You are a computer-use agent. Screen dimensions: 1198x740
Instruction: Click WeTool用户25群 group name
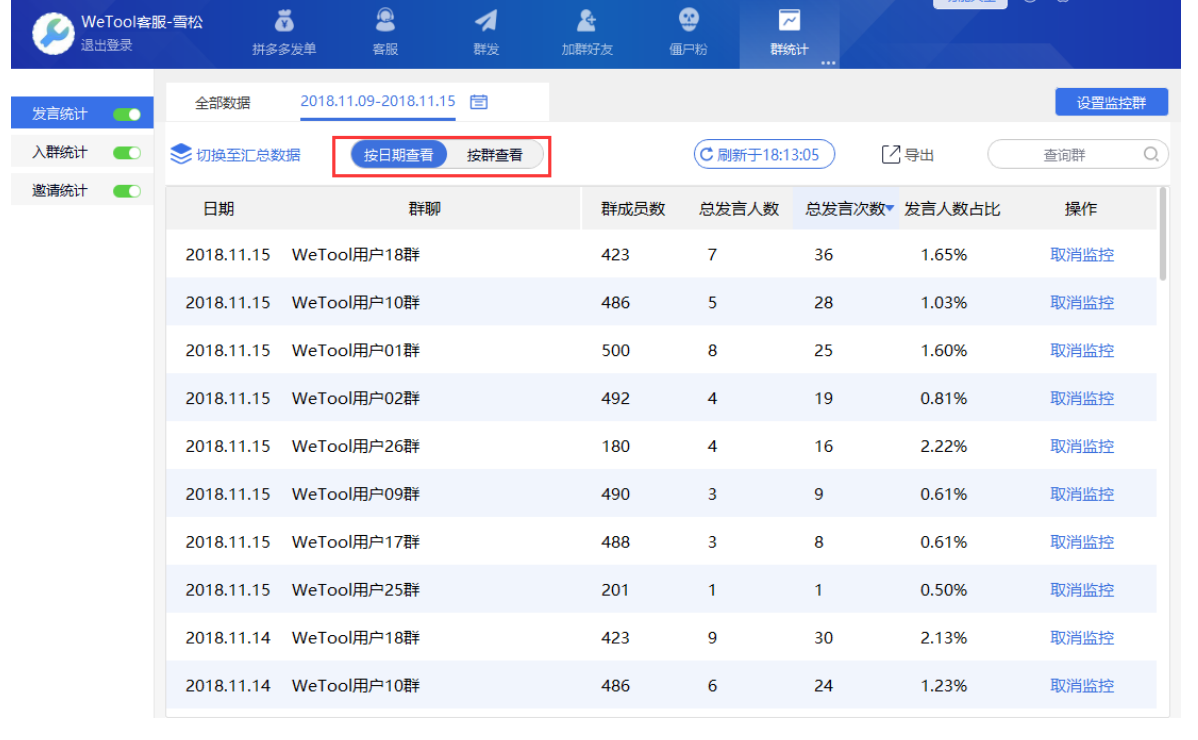coord(356,590)
